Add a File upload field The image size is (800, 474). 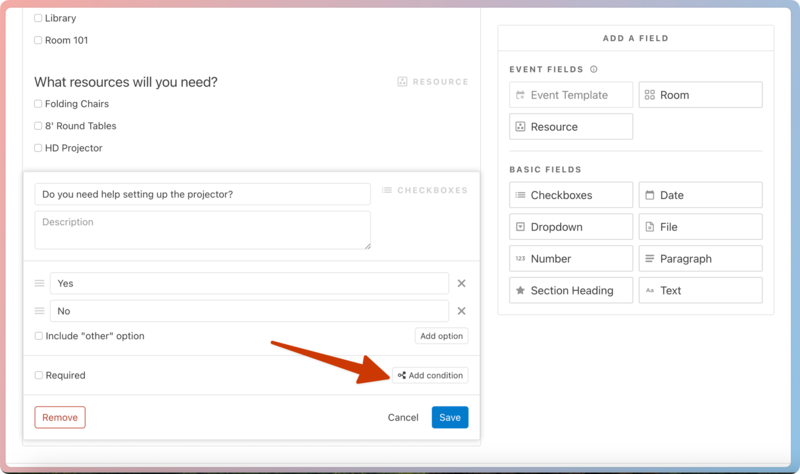point(700,227)
